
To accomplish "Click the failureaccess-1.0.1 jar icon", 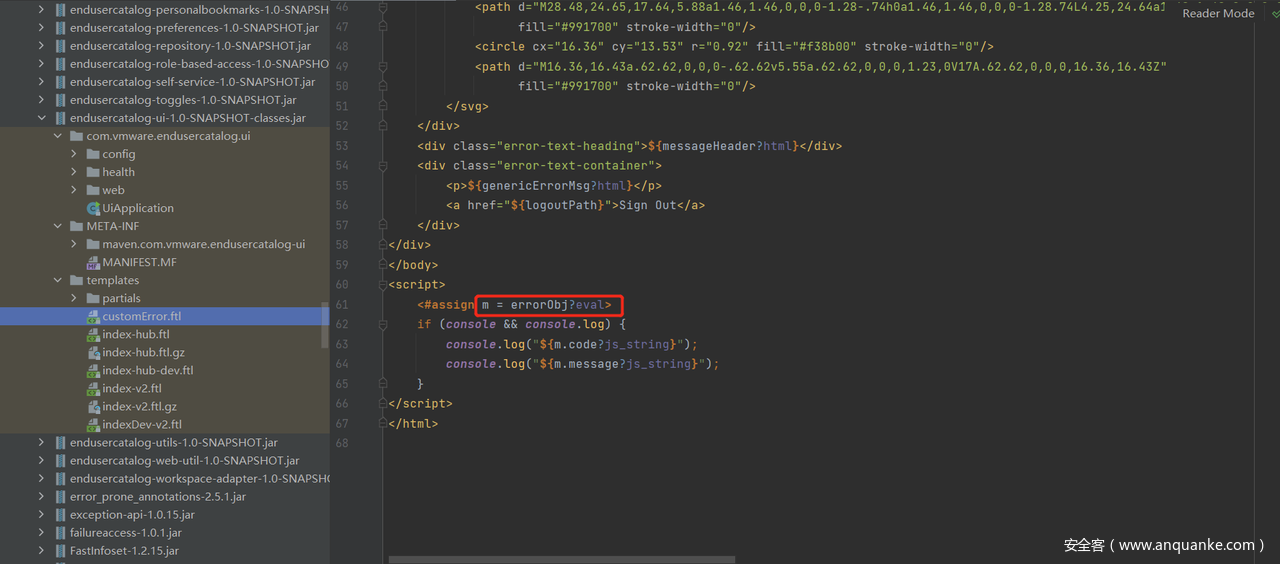I will tap(61, 532).
